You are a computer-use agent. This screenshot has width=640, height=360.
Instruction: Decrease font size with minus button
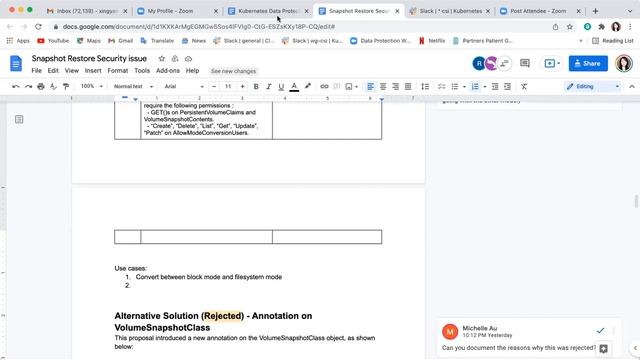coord(214,87)
